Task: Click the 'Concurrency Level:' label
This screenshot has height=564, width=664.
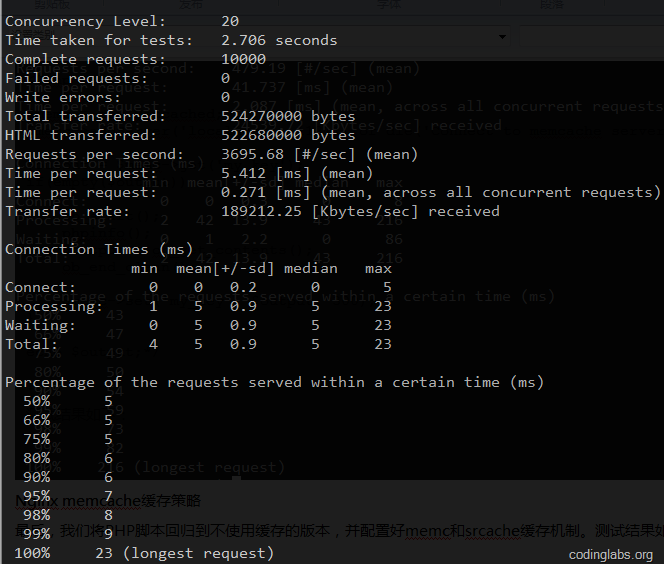Action: pyautogui.click(x=85, y=21)
